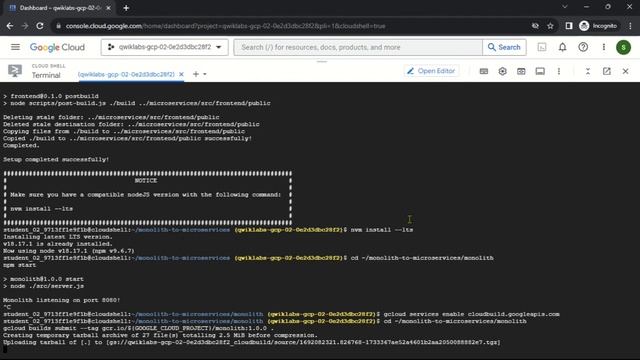Click the Cloud Shell terminal logo icon
Screen dimensions: 640x360
pyautogui.click(x=15, y=71)
